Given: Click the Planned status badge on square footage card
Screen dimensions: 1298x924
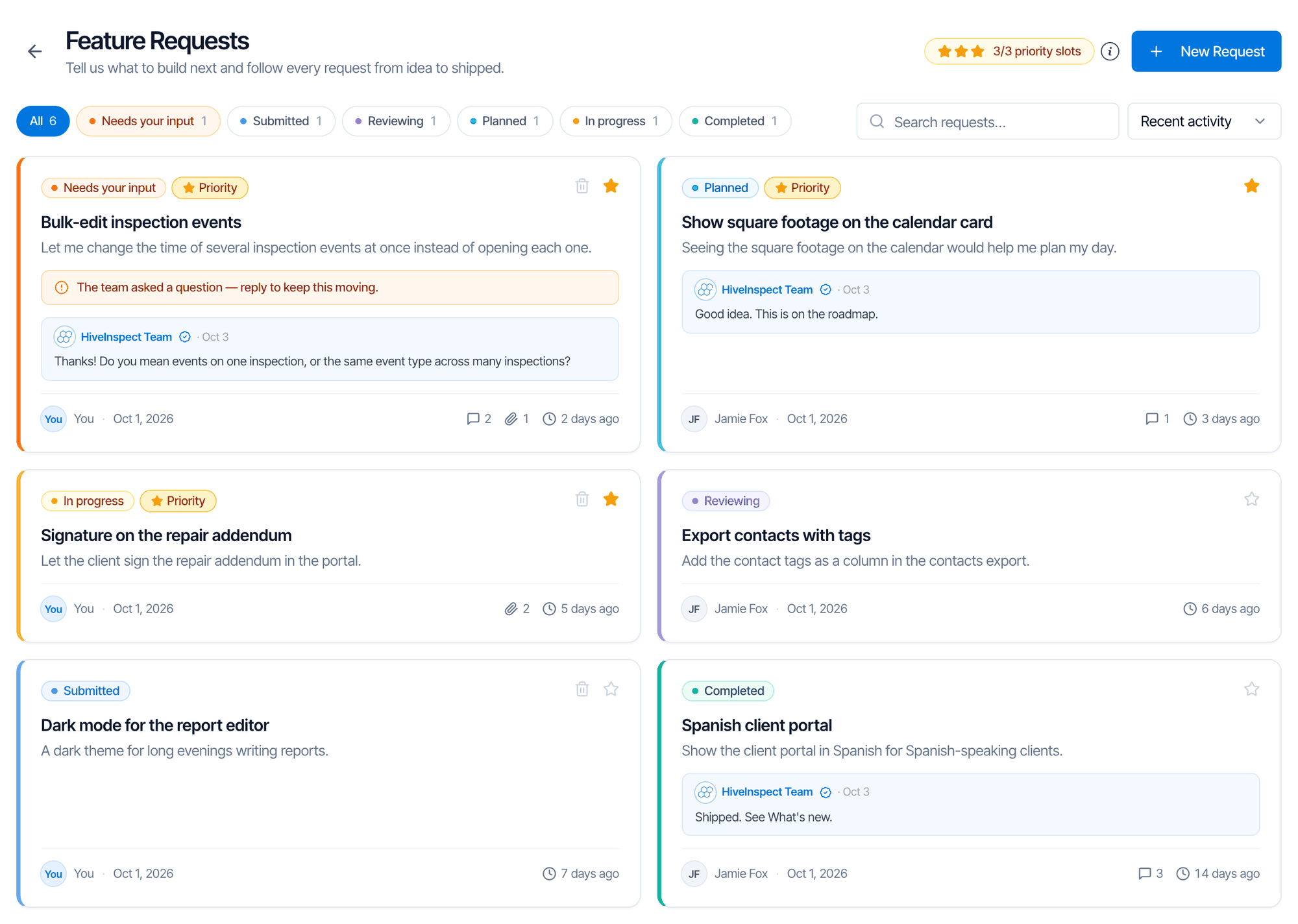Looking at the screenshot, I should point(720,188).
